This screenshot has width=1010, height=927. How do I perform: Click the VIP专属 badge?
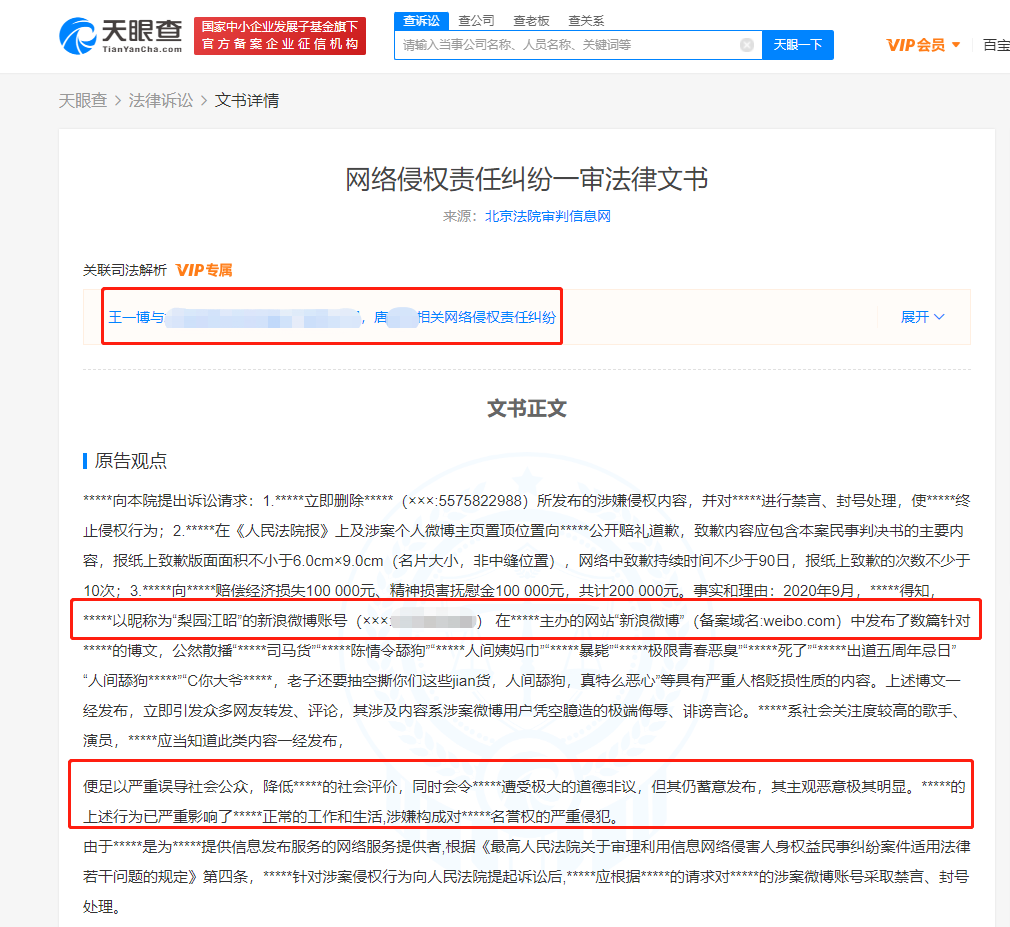click(204, 270)
